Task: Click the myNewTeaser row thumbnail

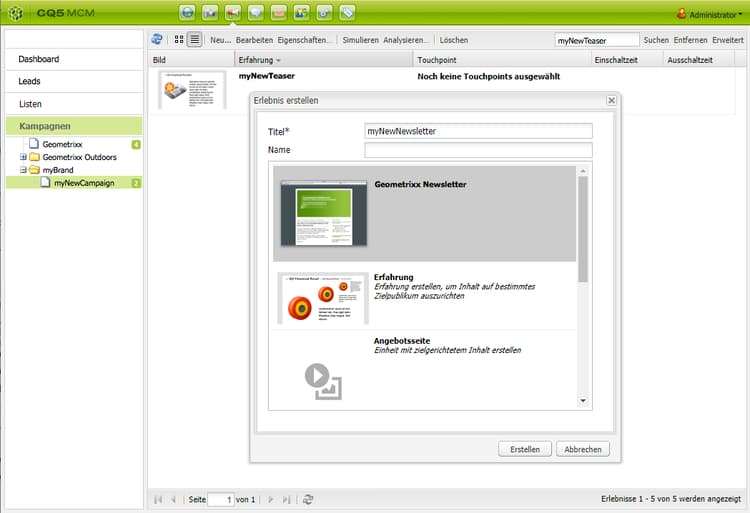Action: tap(192, 90)
